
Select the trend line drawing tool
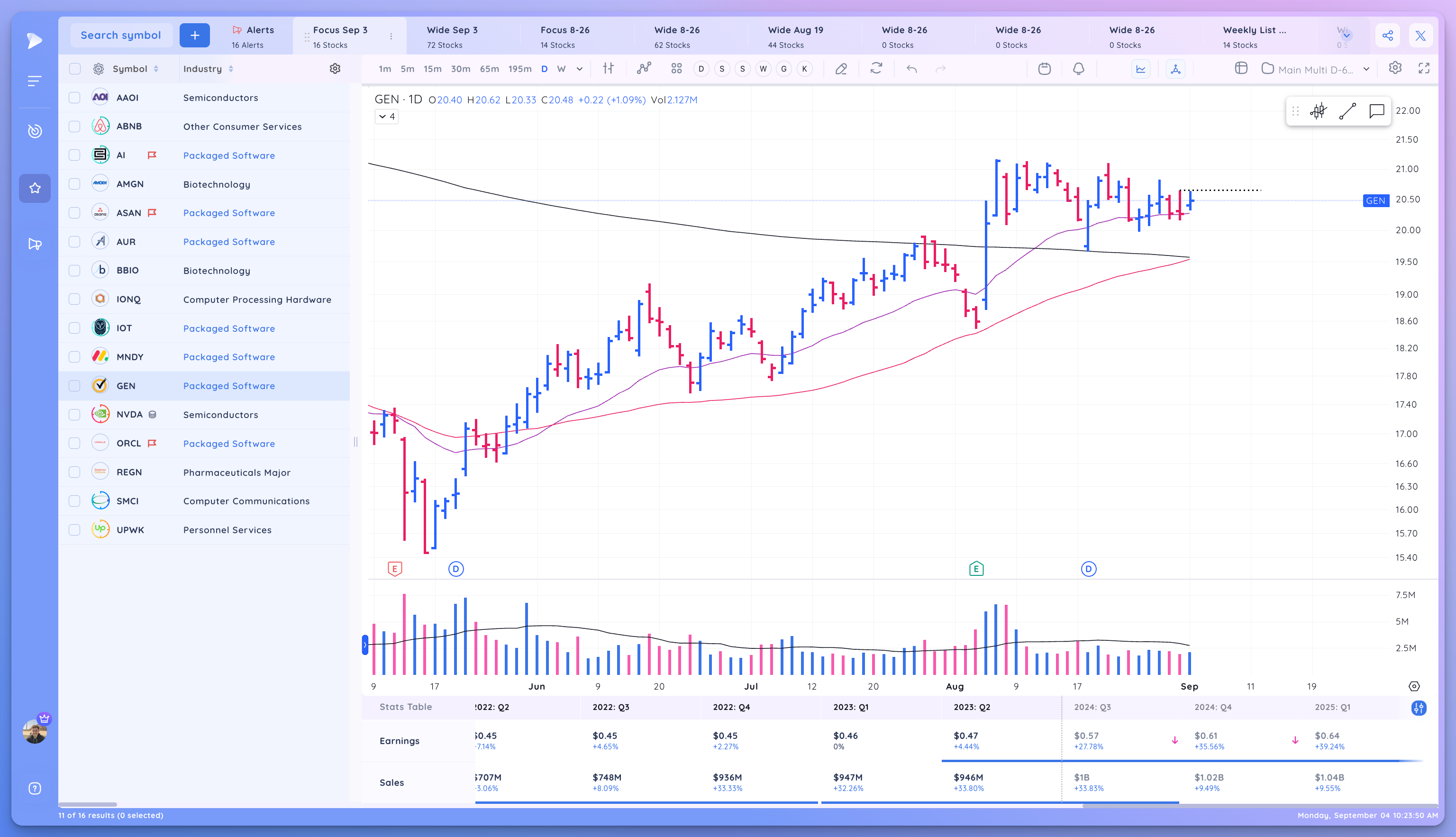1347,111
